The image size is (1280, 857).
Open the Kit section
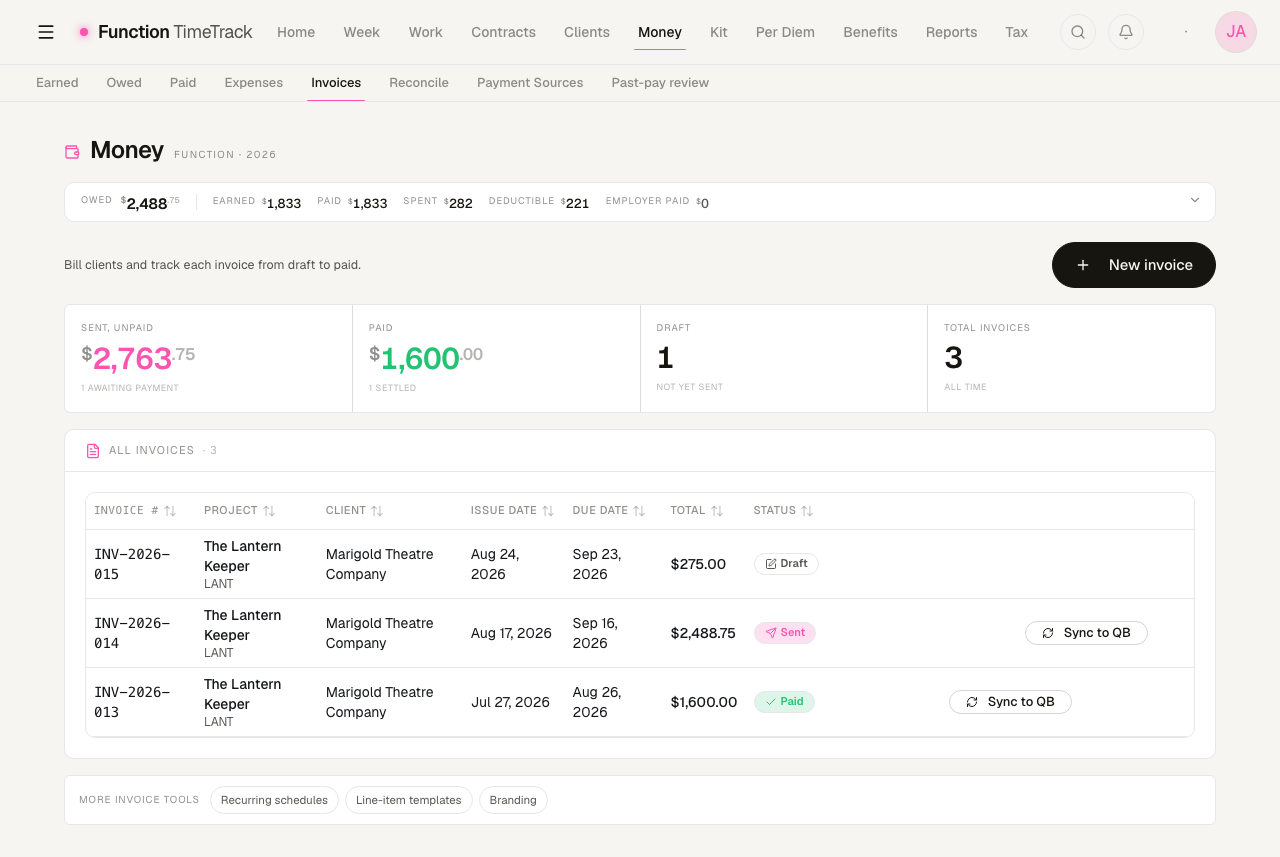point(719,32)
